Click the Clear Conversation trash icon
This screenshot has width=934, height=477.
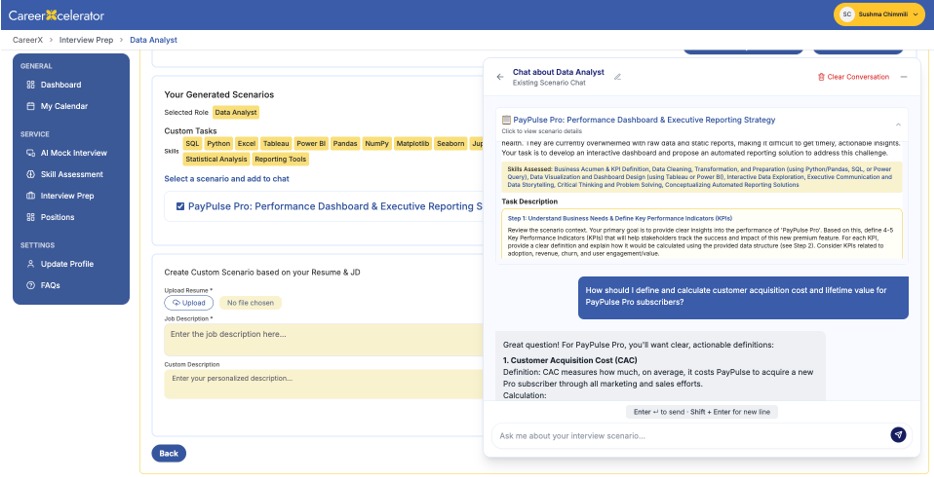click(x=821, y=77)
